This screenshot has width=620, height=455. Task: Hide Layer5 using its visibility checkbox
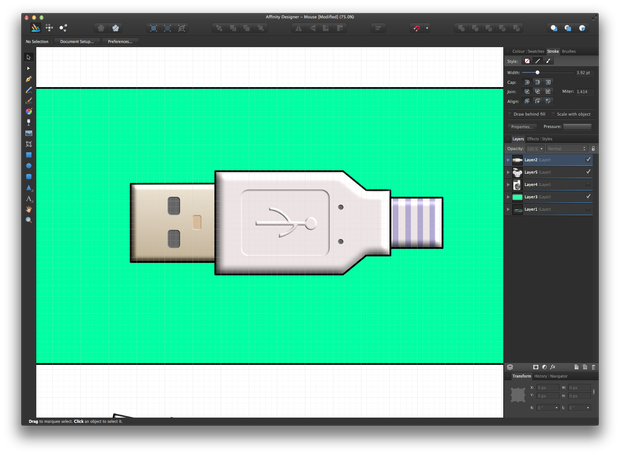(588, 172)
